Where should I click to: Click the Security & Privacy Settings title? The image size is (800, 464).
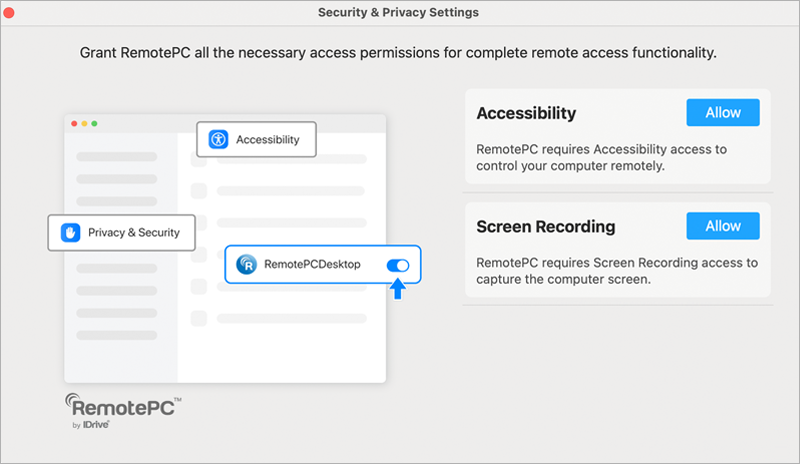click(398, 13)
